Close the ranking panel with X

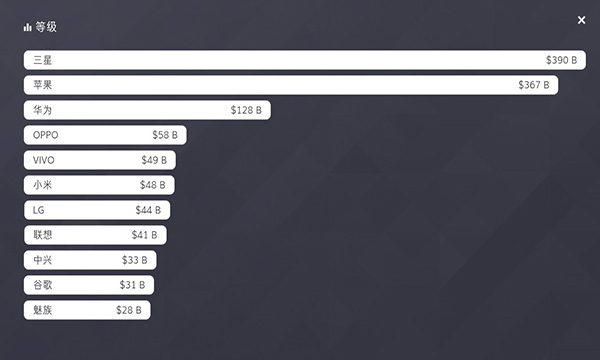pyautogui.click(x=581, y=20)
